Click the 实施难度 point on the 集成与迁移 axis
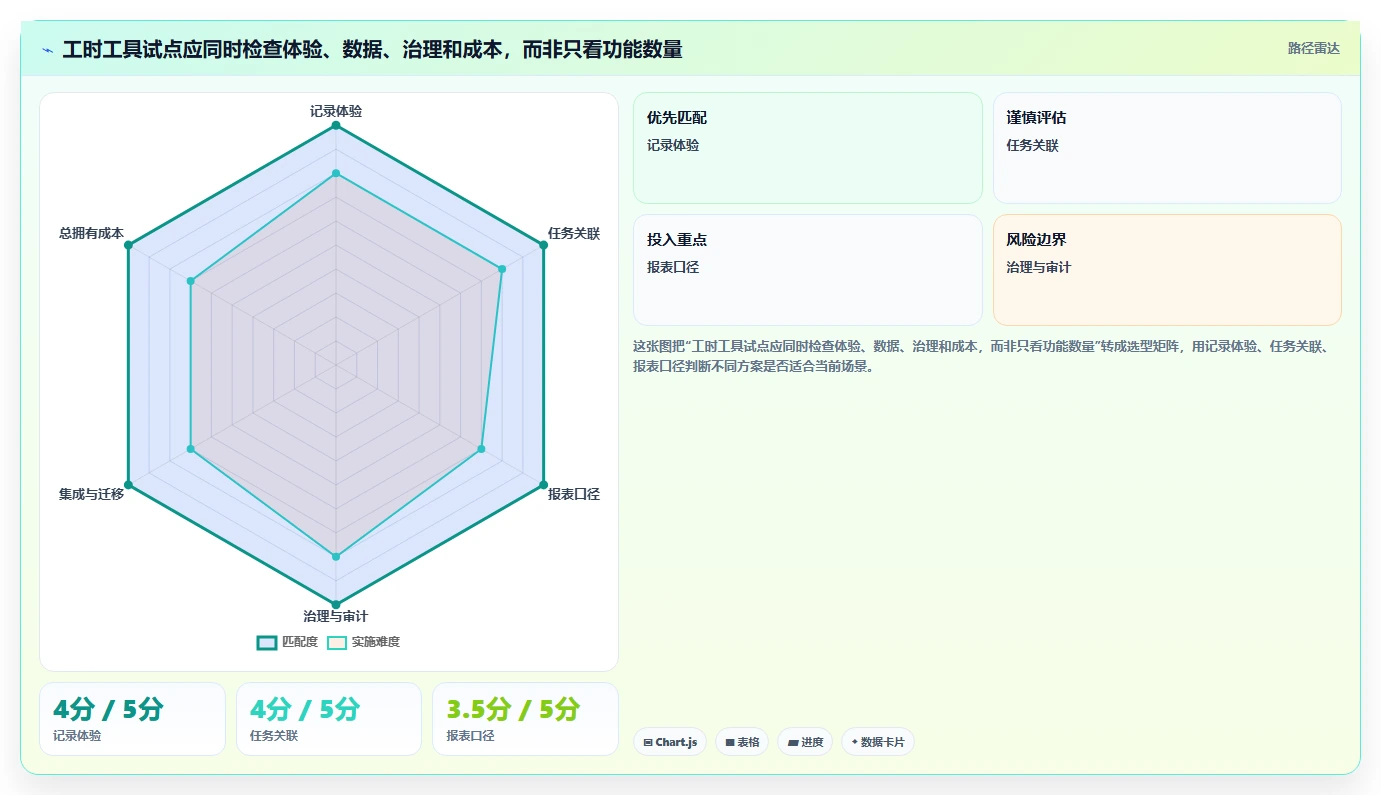The image size is (1381, 795). tap(191, 449)
